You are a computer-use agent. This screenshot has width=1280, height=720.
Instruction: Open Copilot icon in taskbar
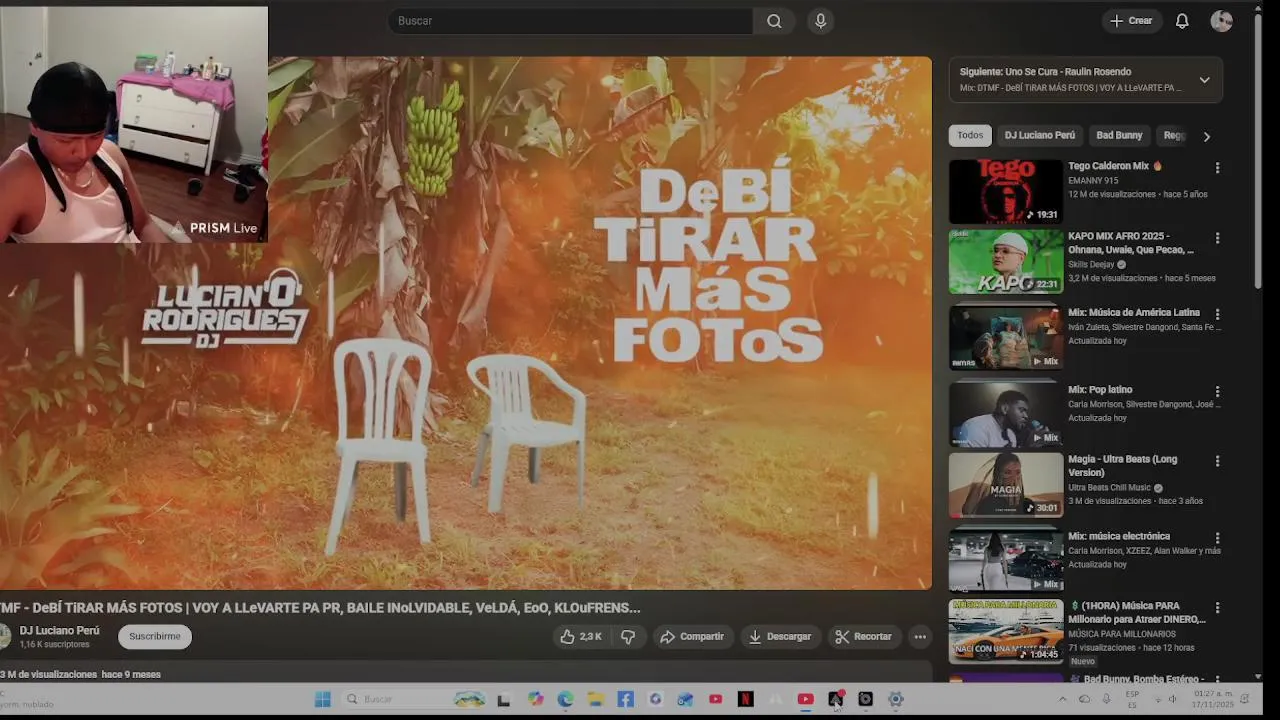click(x=536, y=699)
